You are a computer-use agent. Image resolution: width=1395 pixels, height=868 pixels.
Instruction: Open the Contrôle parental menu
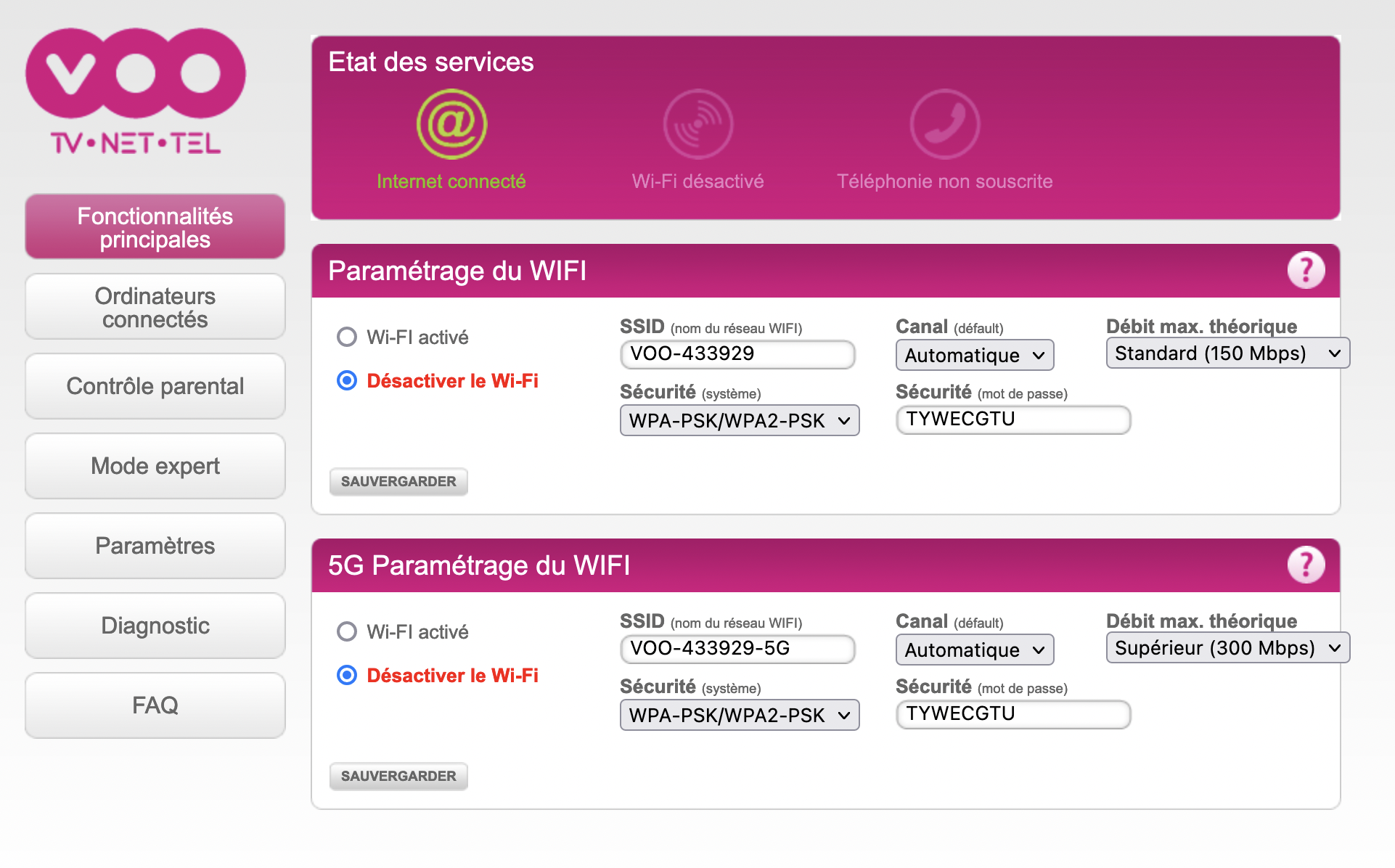(155, 386)
